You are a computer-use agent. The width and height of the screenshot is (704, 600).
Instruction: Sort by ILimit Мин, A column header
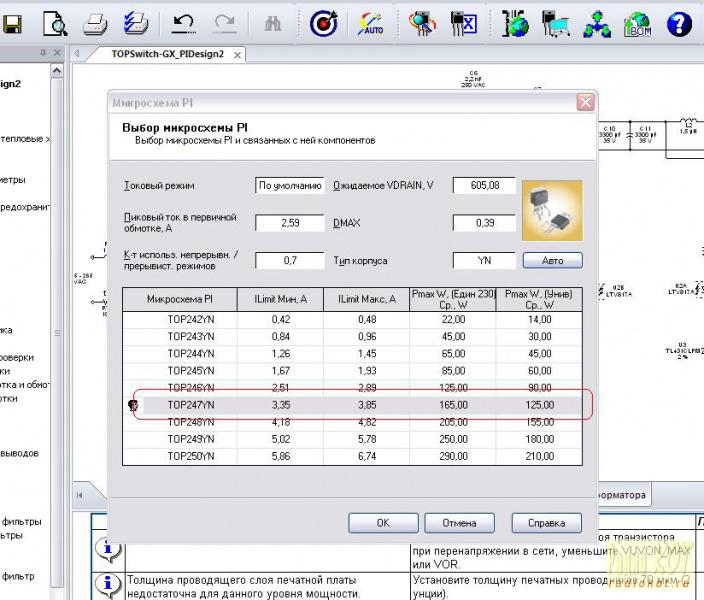tap(280, 299)
